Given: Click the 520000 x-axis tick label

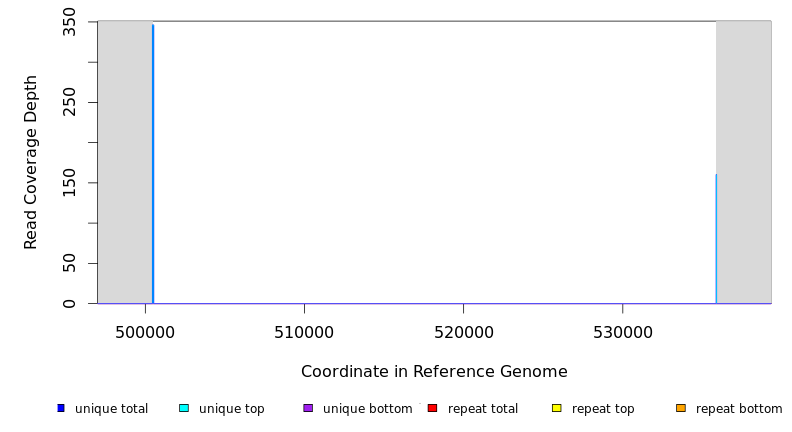Looking at the screenshot, I should tap(463, 332).
